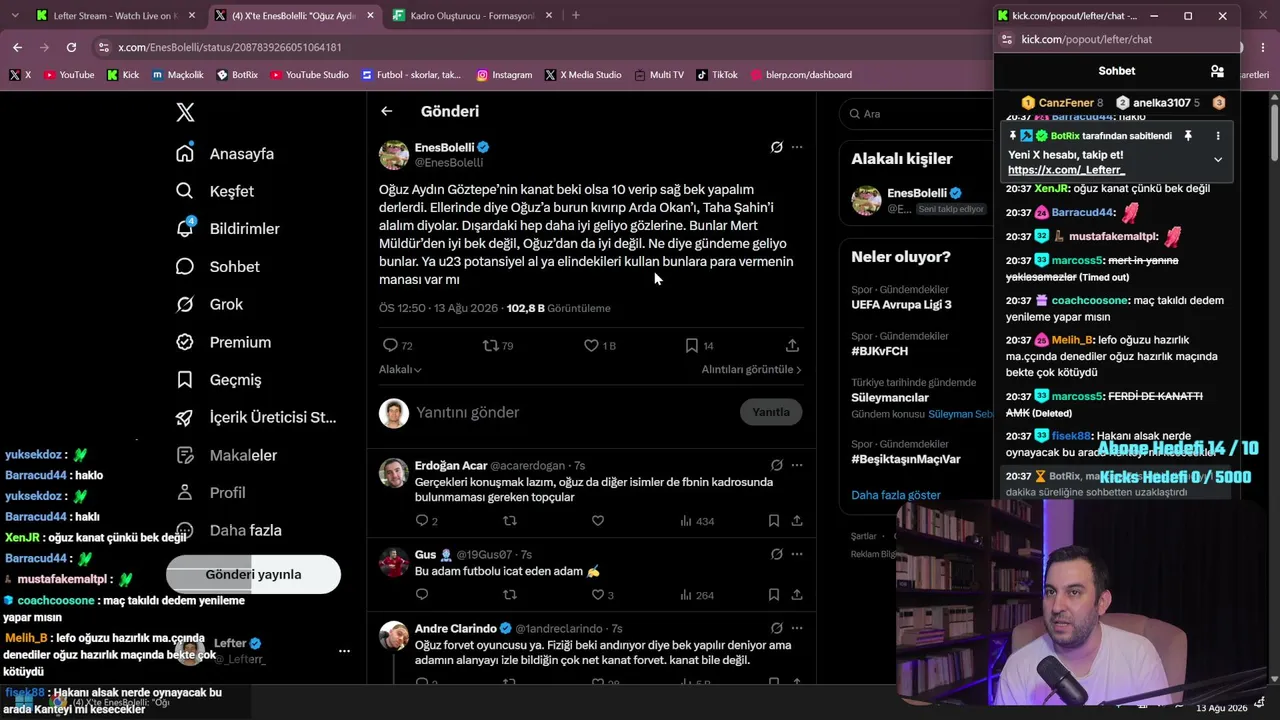Click the Yanıtla reply button
Screen dimensions: 1280x720
(x=771, y=412)
